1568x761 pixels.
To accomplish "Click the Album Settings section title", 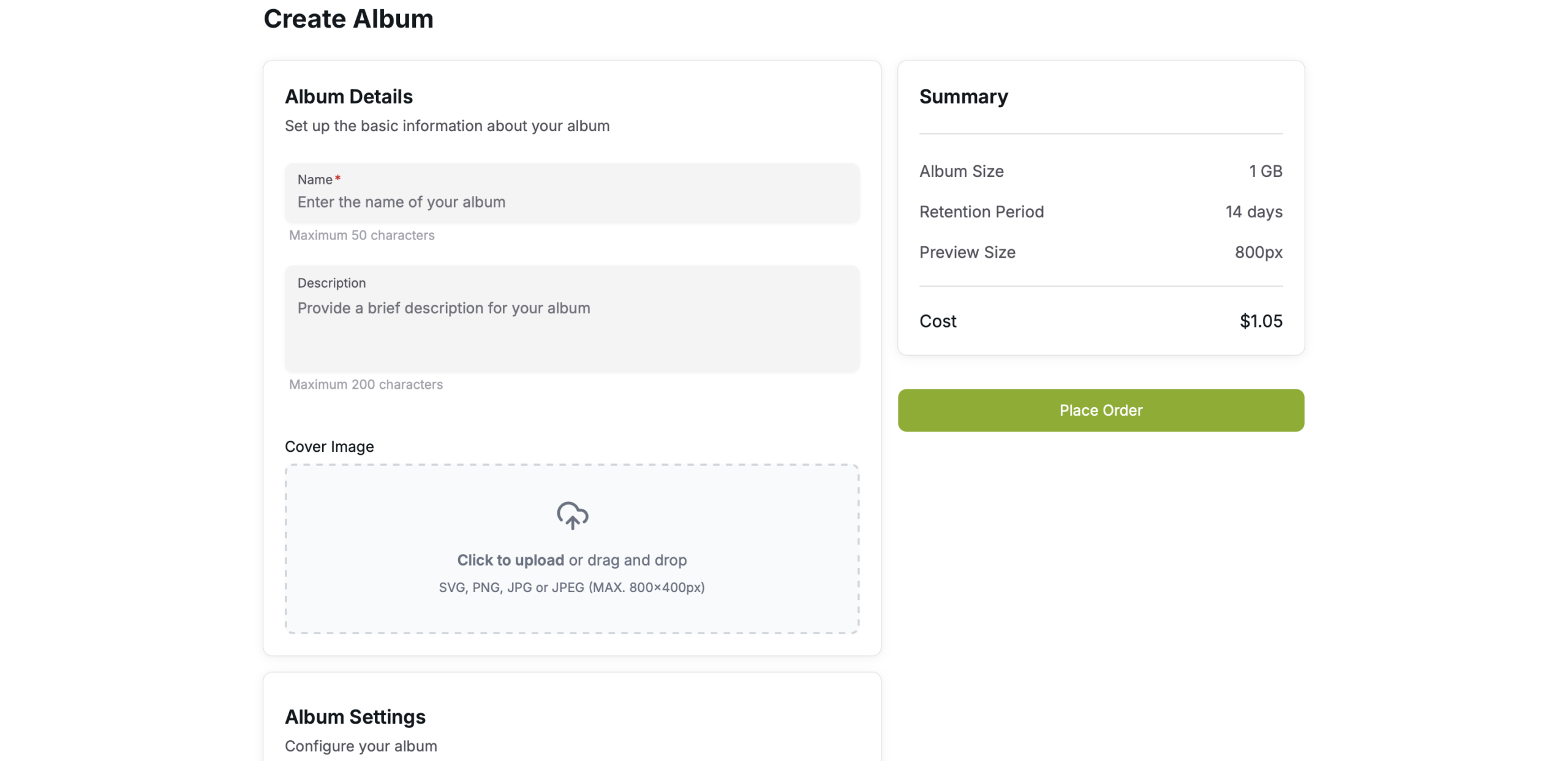I will [x=355, y=717].
